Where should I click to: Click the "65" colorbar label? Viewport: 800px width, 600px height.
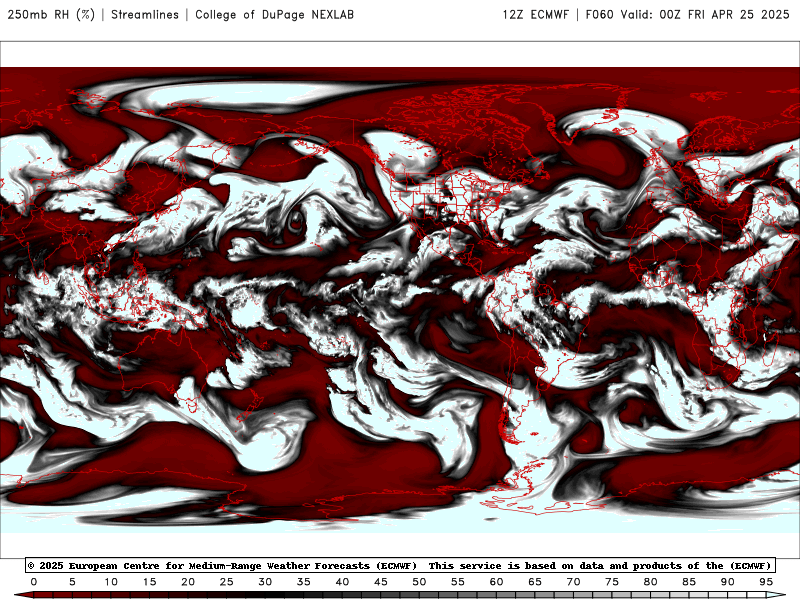535,582
